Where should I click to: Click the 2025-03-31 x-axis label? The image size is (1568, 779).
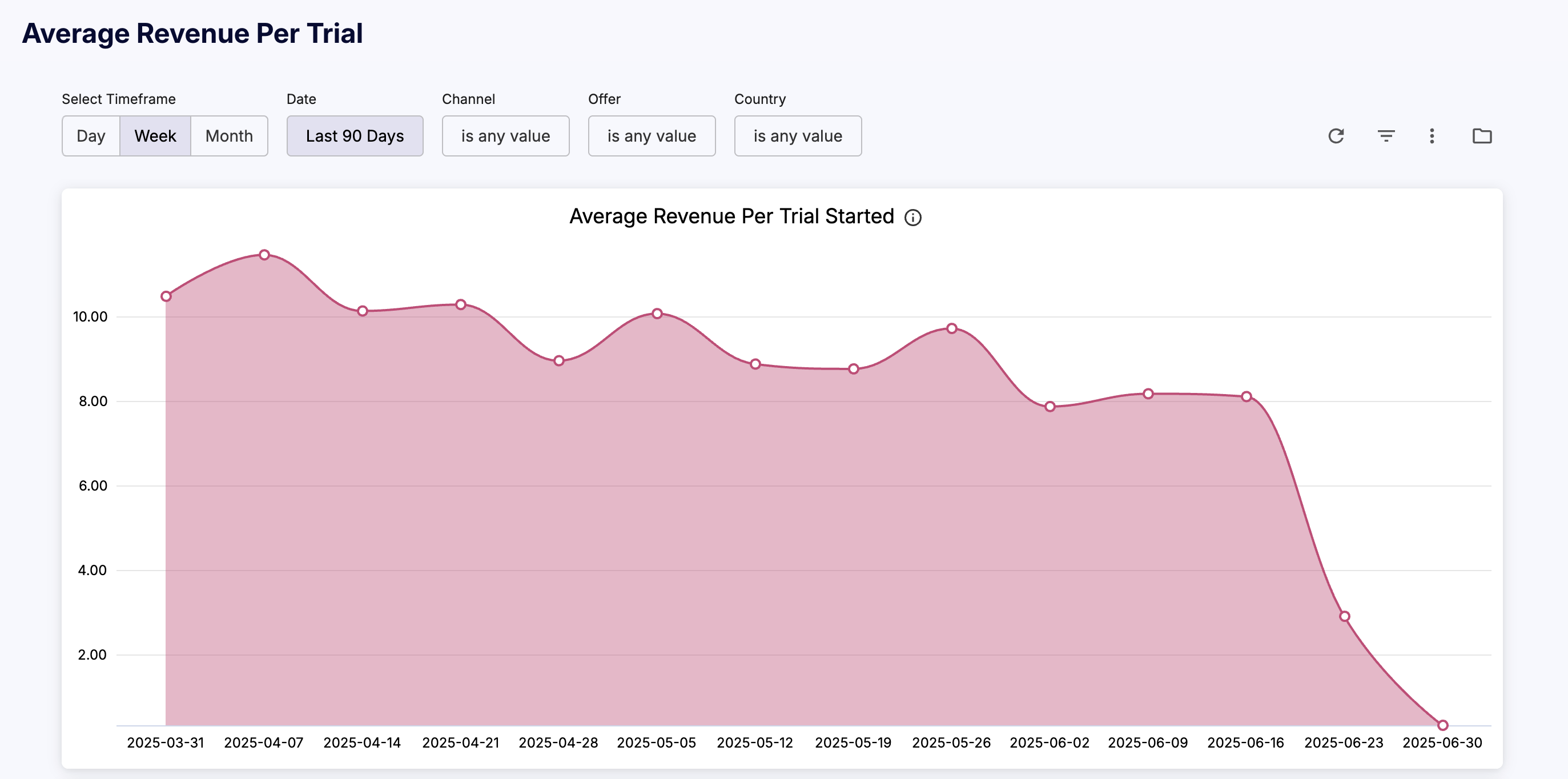click(x=166, y=742)
